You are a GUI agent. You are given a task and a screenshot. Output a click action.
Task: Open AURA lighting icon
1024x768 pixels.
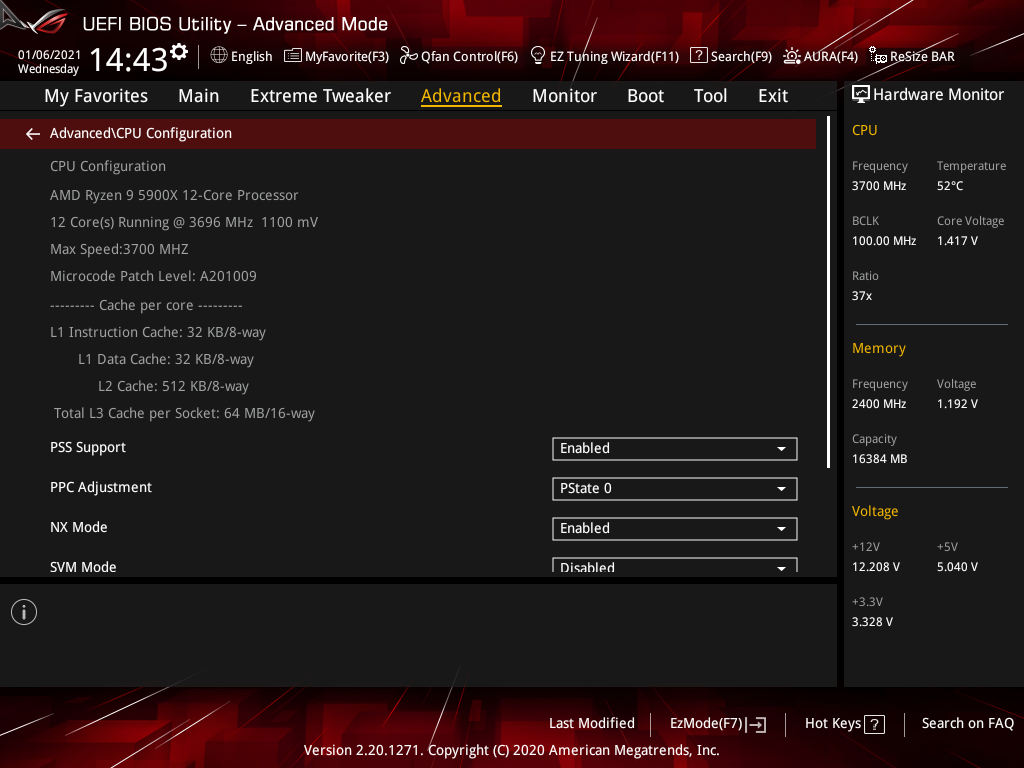click(792, 56)
